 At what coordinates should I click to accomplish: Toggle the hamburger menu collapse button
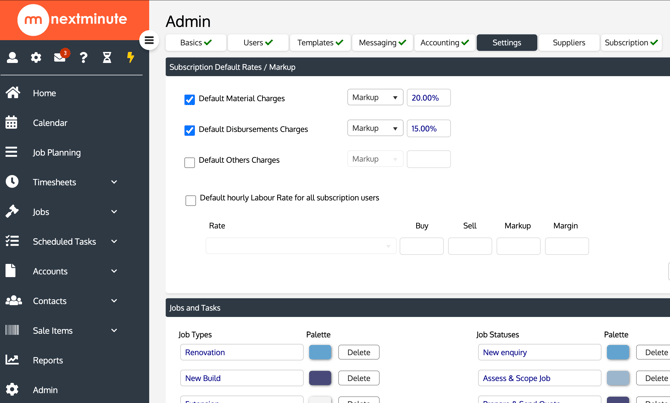(149, 41)
